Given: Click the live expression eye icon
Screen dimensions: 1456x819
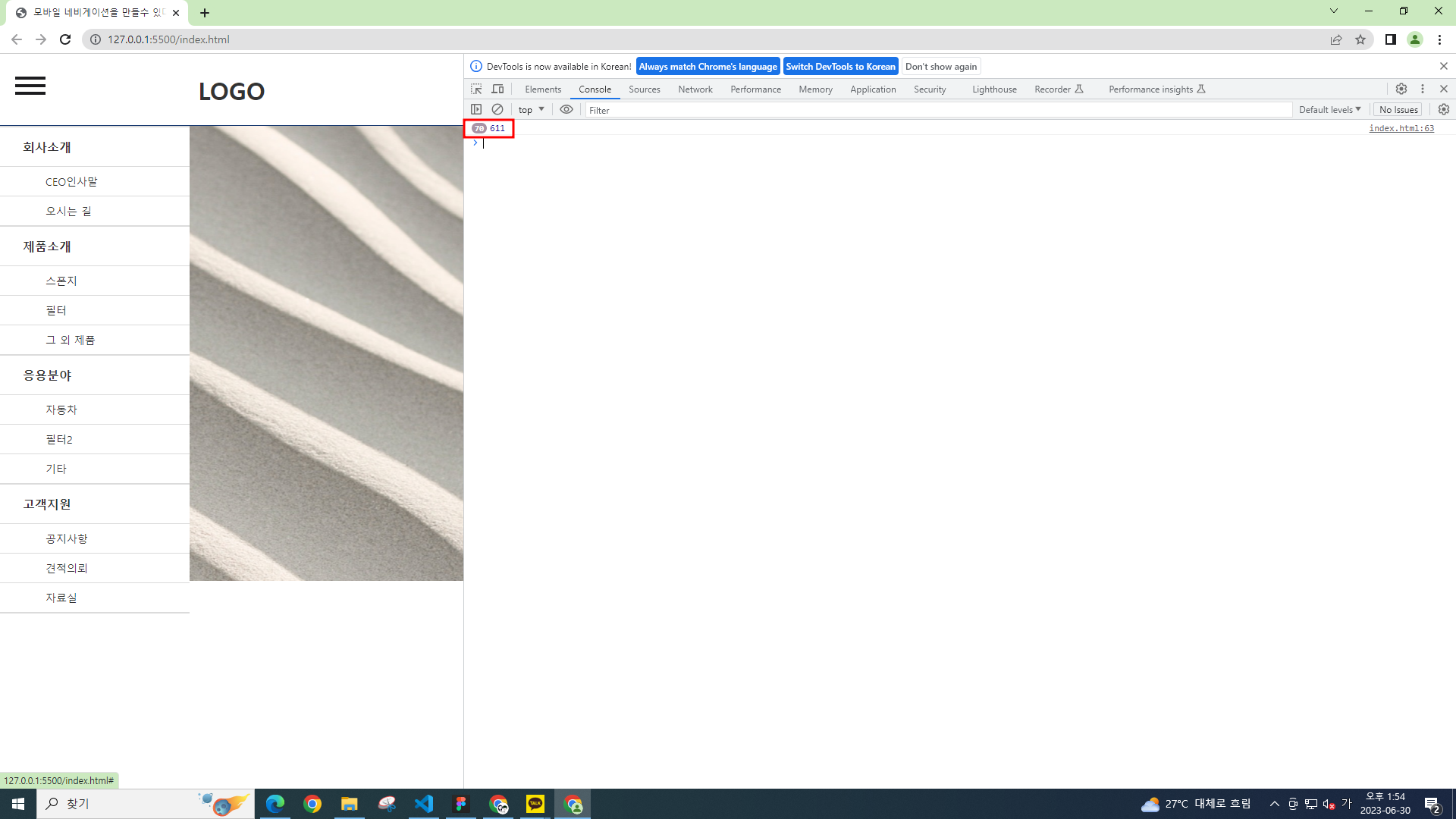Looking at the screenshot, I should click(x=566, y=109).
